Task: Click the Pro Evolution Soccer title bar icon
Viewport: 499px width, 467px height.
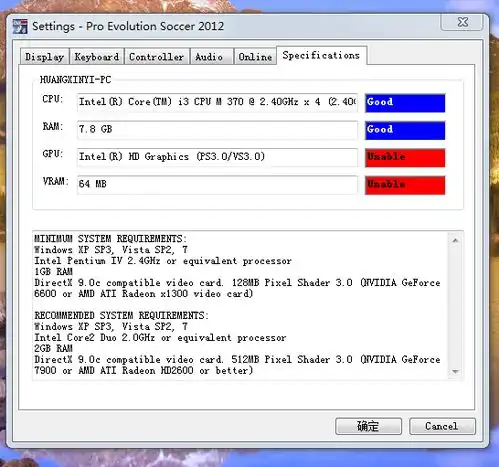Action: click(20, 27)
